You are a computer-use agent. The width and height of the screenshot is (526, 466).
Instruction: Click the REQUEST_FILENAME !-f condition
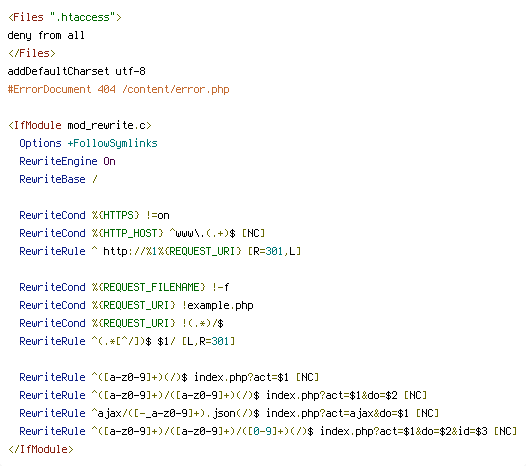[x=124, y=287]
